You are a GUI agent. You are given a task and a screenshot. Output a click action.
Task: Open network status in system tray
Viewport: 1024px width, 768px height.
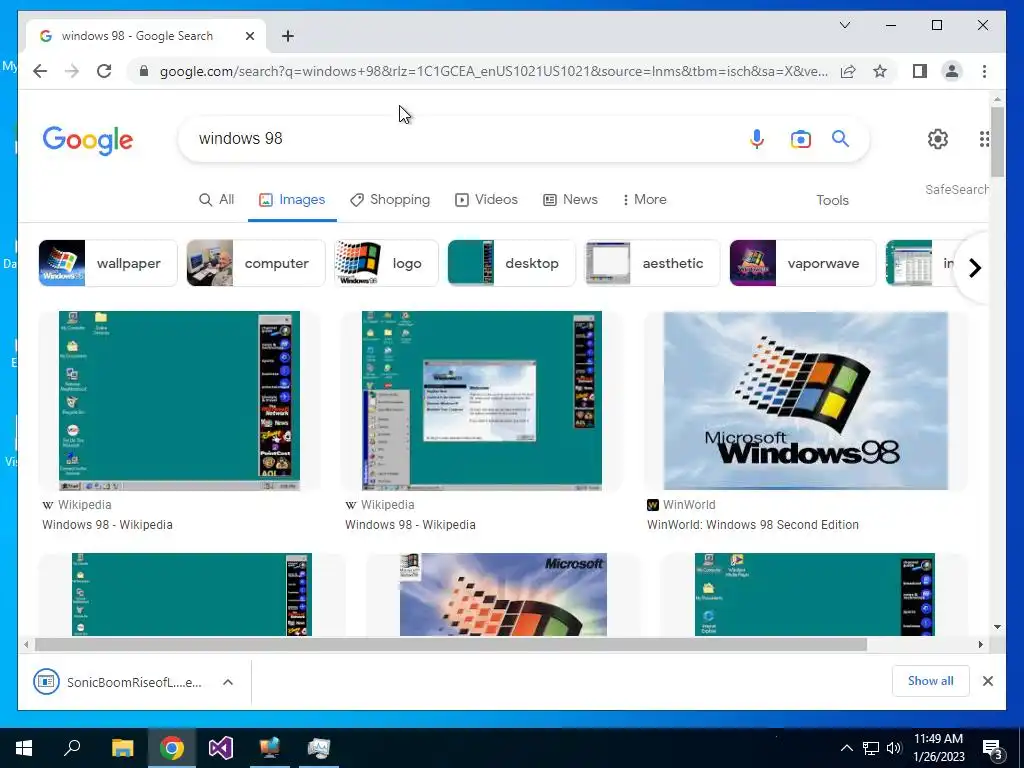click(x=871, y=748)
